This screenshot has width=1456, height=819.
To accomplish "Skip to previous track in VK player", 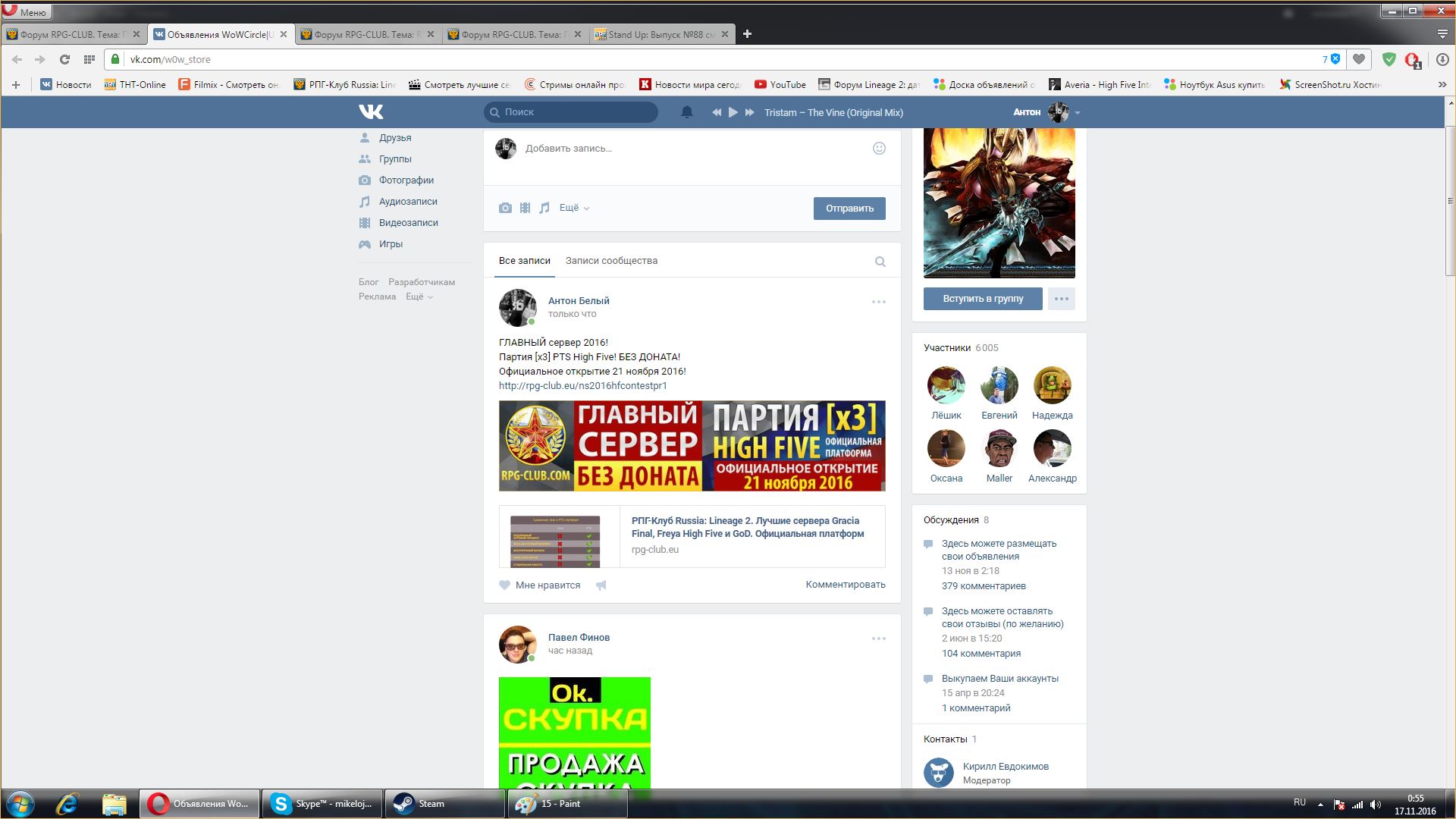I will (717, 112).
